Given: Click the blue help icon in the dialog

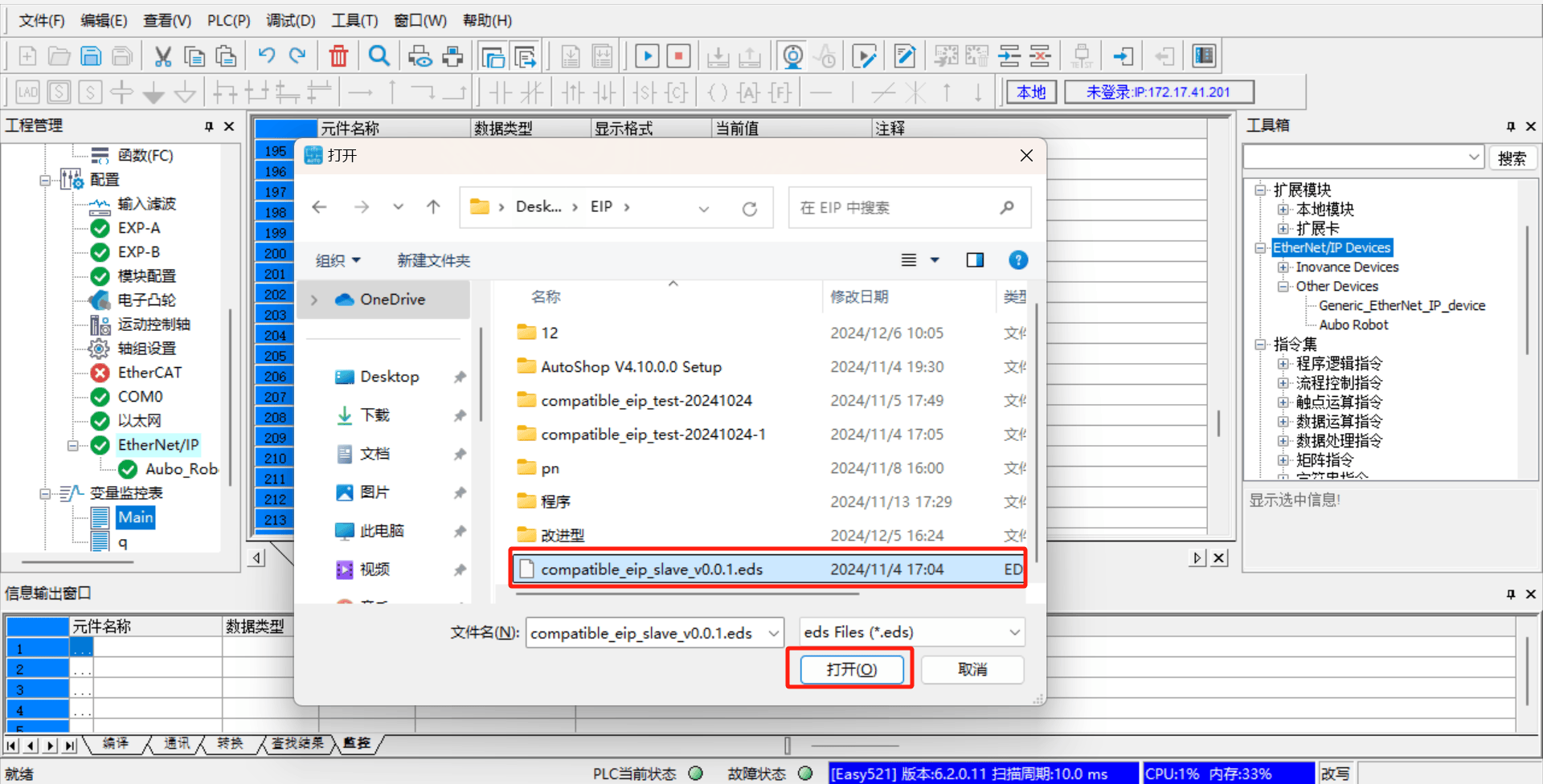Looking at the screenshot, I should pyautogui.click(x=1018, y=260).
